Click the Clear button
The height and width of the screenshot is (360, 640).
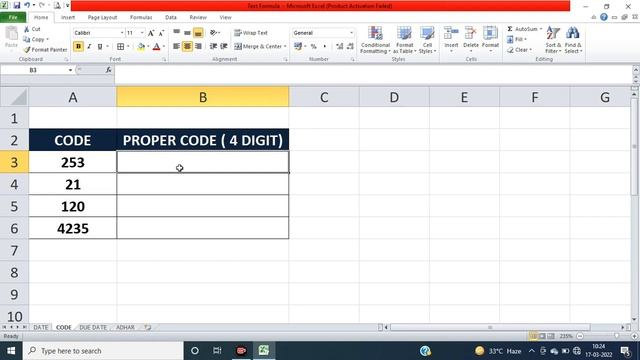coord(519,50)
